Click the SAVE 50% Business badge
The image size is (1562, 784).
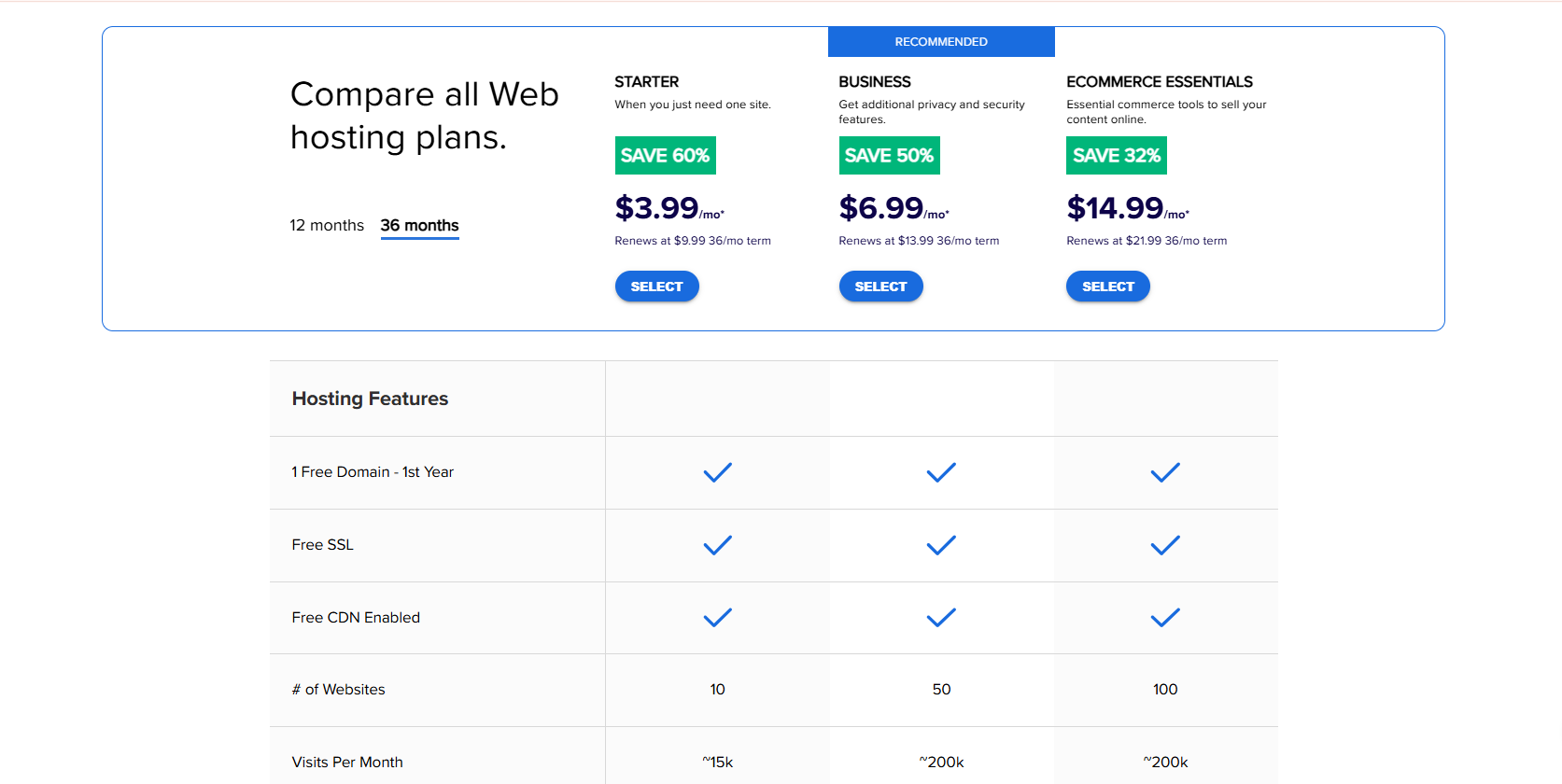click(x=889, y=155)
